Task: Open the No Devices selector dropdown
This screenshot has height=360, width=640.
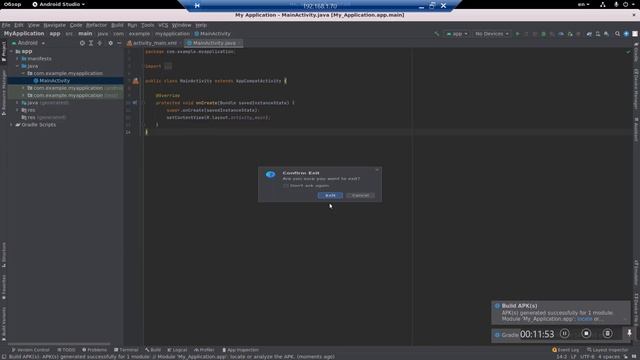Action: click(x=491, y=34)
